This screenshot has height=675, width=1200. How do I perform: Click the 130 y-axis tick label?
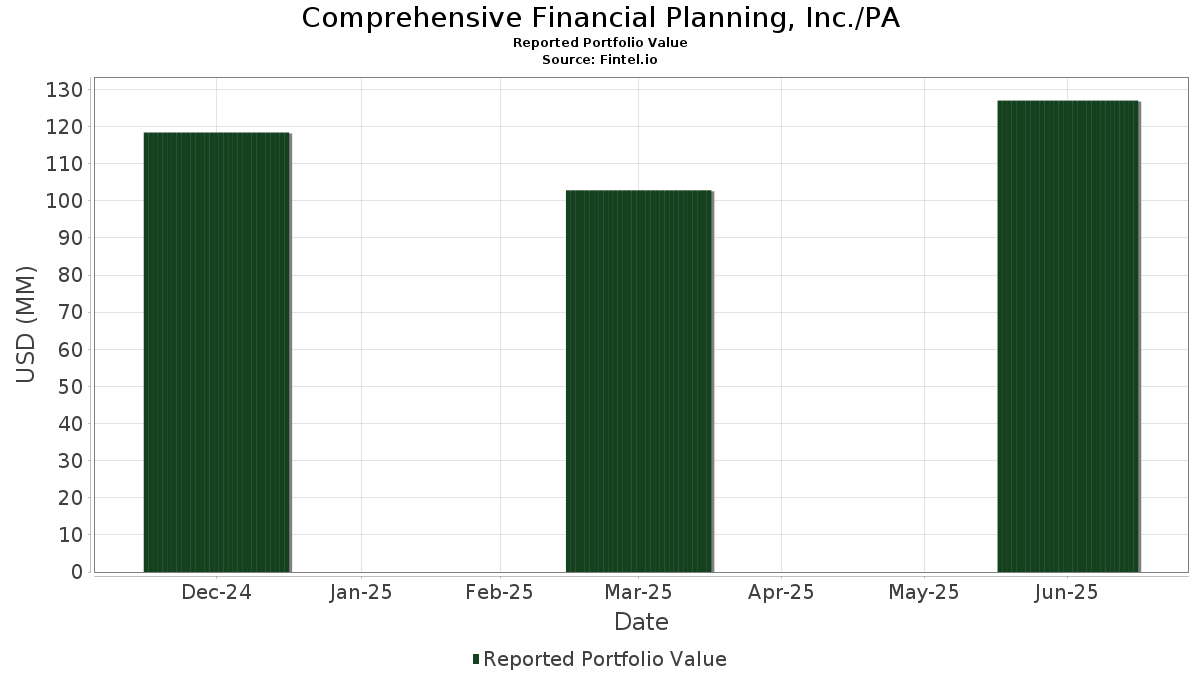click(65, 90)
